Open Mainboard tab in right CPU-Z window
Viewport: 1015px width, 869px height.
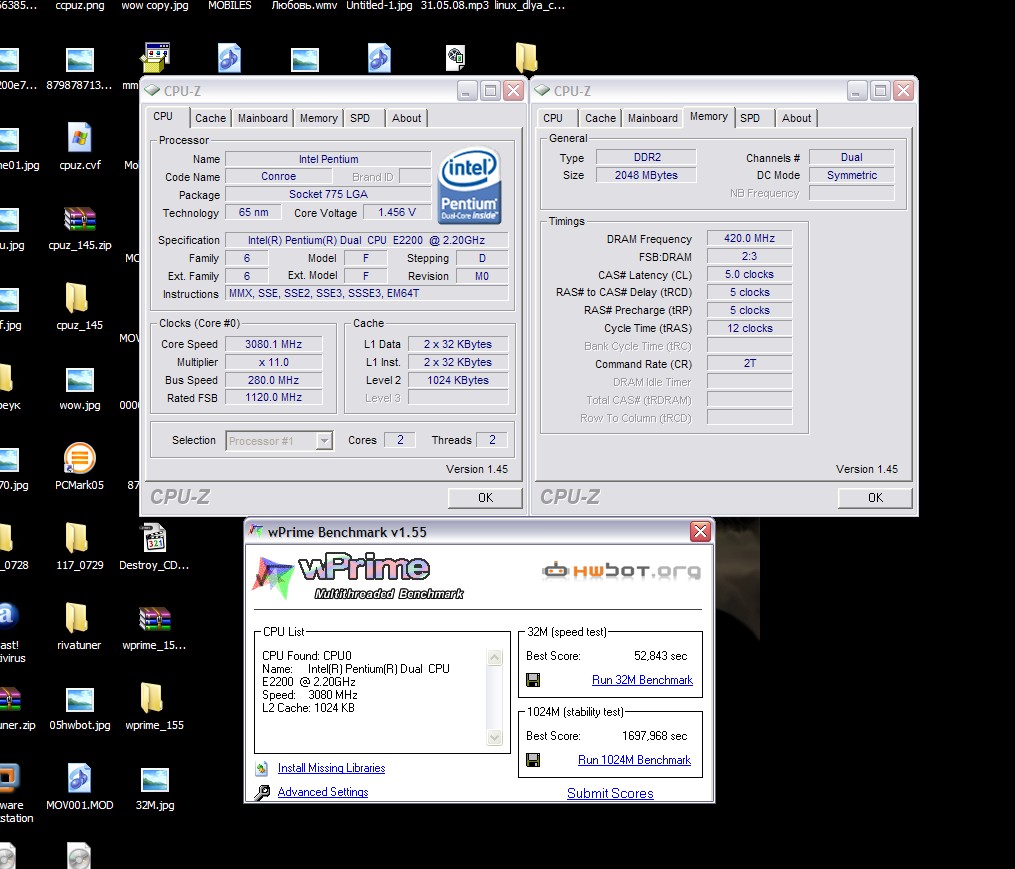click(x=652, y=118)
